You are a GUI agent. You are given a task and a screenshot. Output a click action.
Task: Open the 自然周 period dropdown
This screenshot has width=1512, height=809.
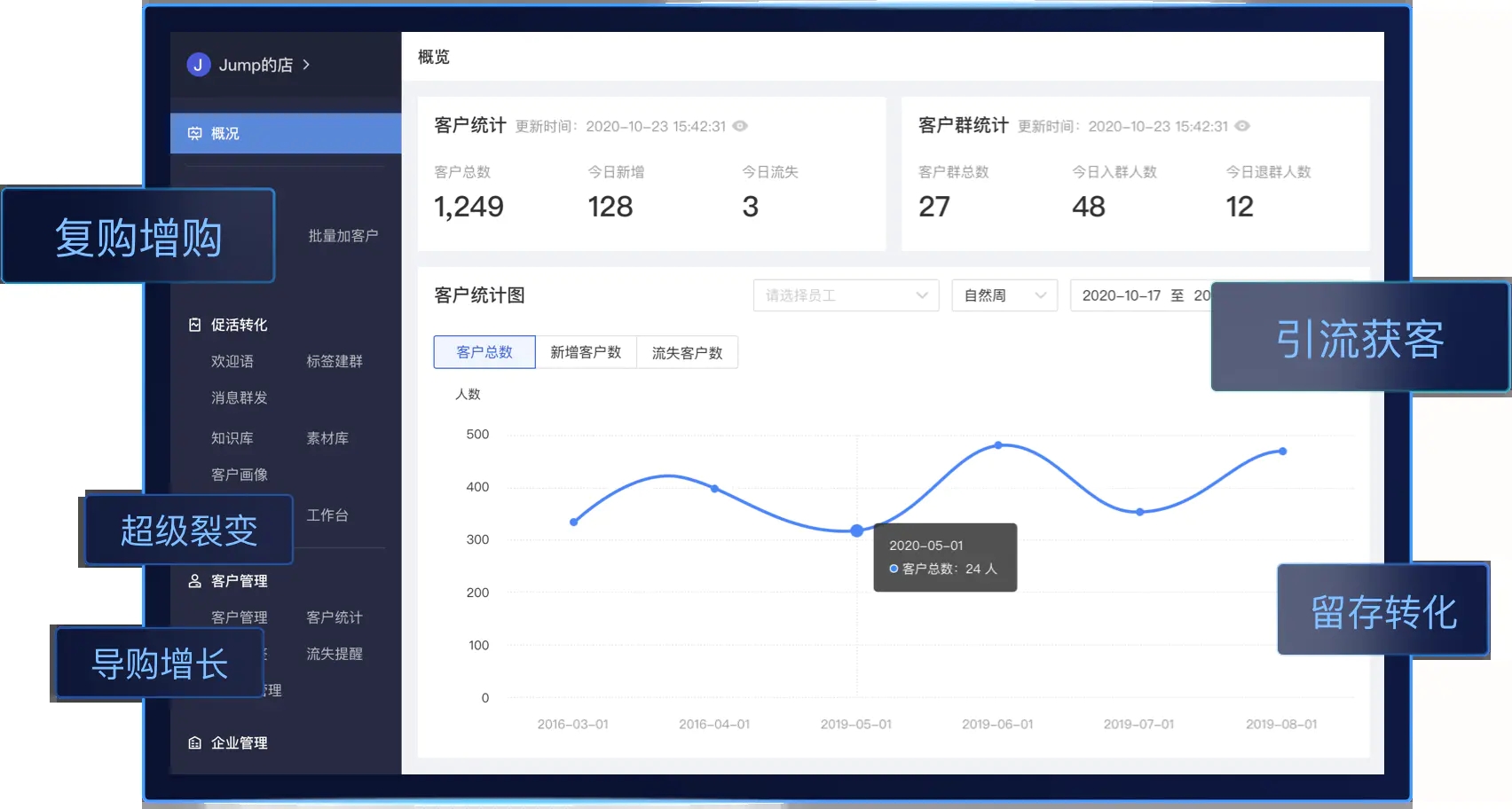tap(1004, 295)
